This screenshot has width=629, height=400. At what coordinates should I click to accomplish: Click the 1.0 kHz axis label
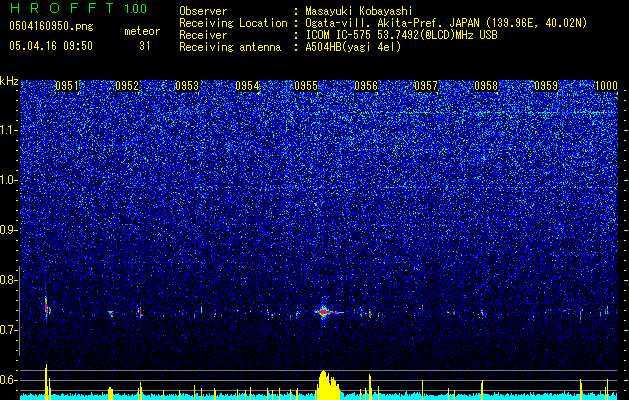[x=8, y=180]
